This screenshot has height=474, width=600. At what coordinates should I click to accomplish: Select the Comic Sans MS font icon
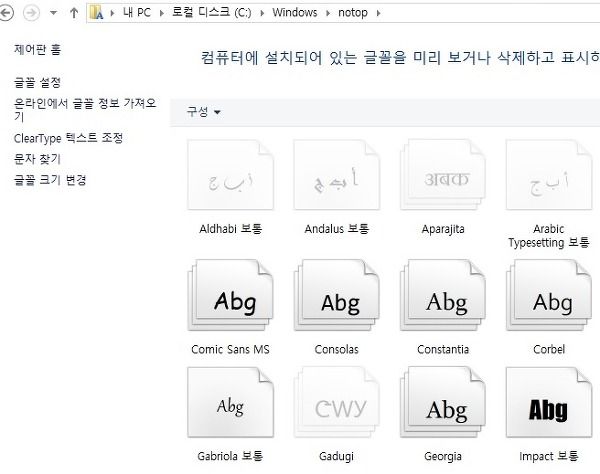pyautogui.click(x=231, y=295)
